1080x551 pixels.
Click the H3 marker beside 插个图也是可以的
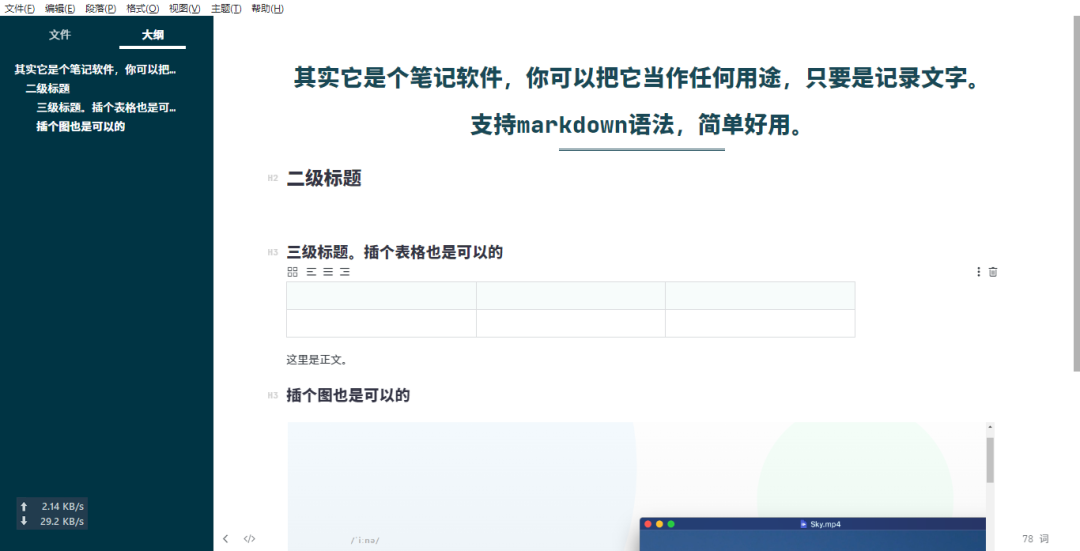273,396
